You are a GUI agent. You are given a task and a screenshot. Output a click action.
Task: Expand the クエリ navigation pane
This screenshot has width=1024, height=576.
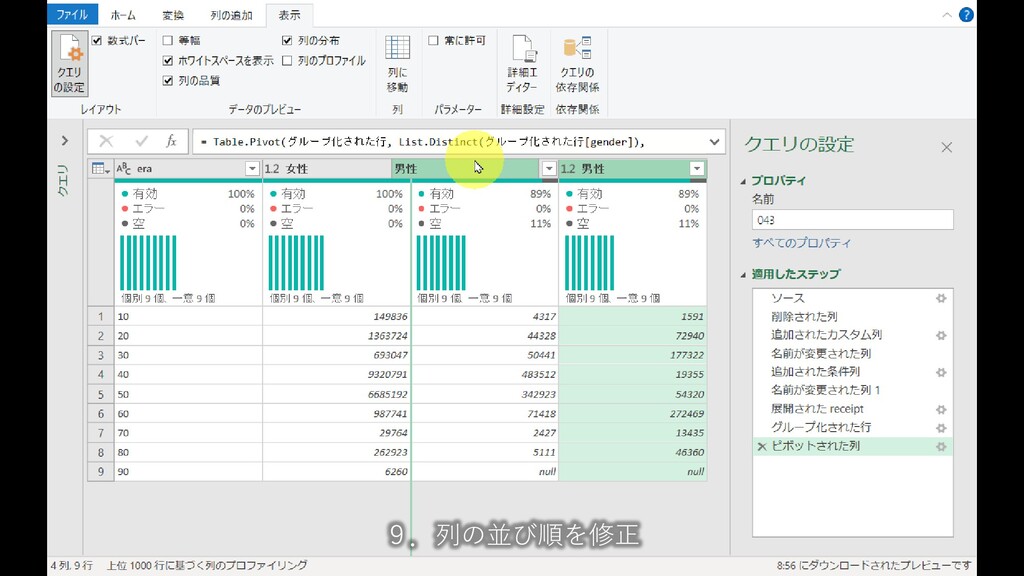64,141
